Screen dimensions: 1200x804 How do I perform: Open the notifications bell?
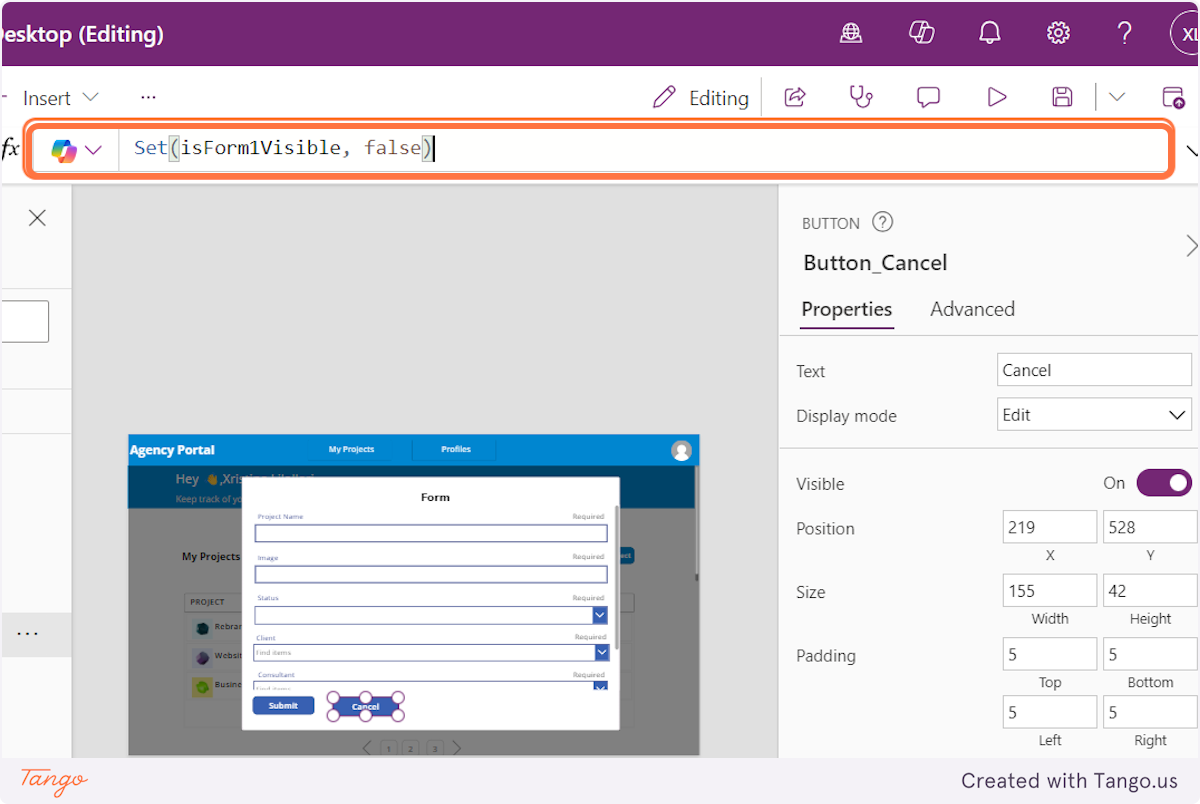[x=990, y=34]
